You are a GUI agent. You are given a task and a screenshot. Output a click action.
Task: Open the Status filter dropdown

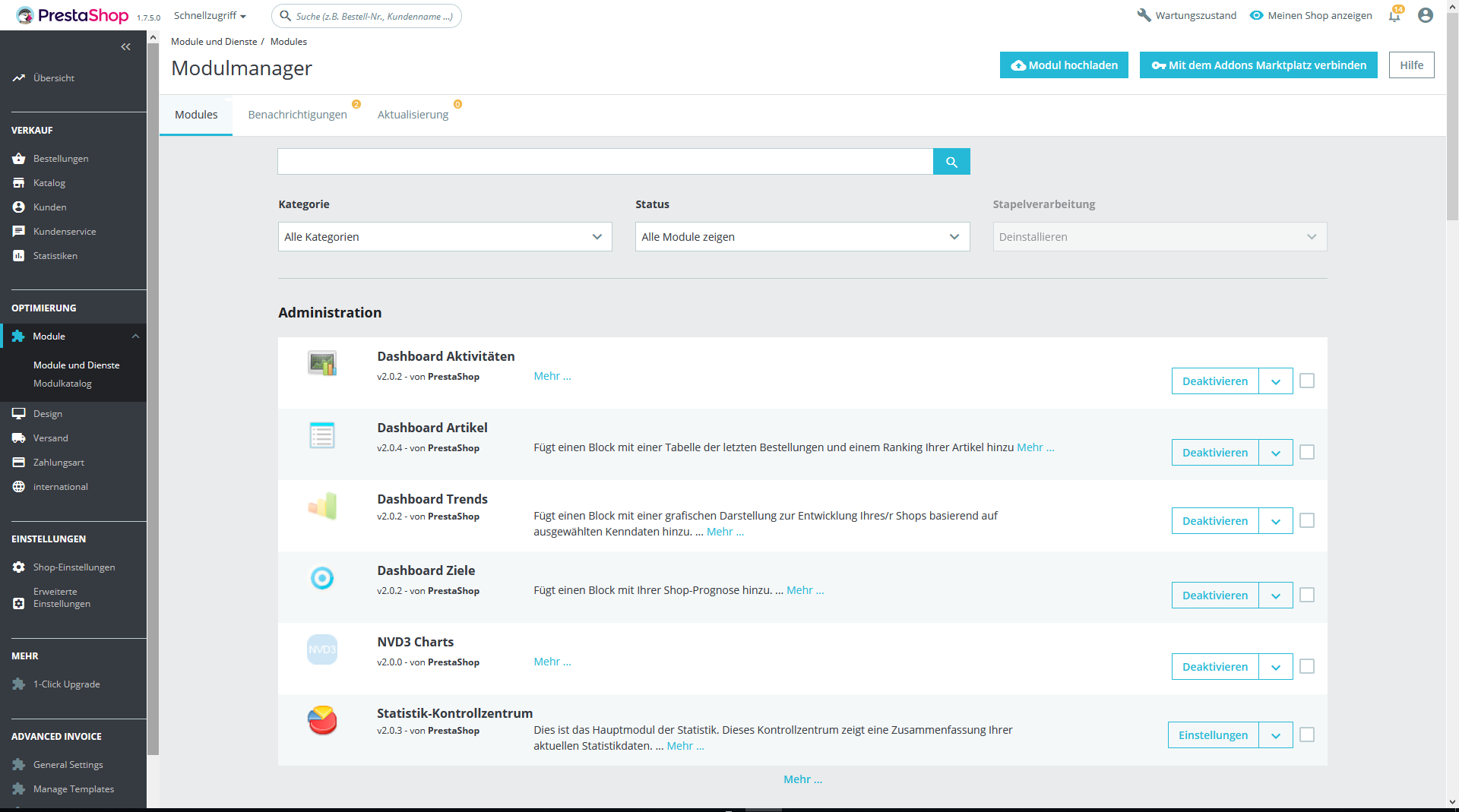pyautogui.click(x=802, y=237)
